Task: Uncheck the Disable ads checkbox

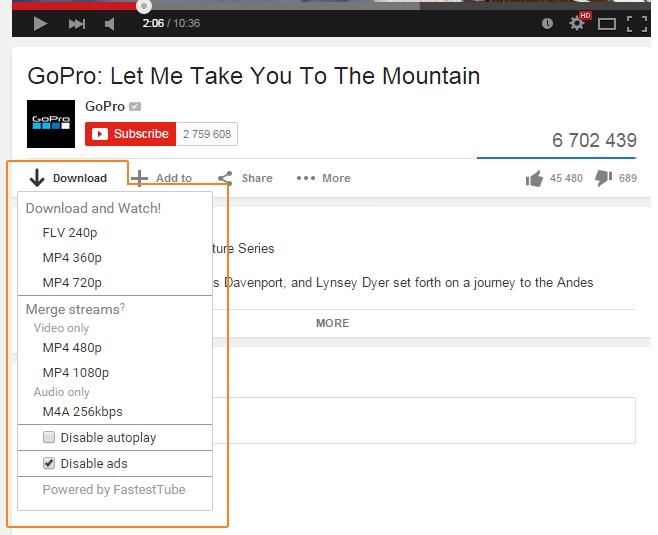Action: coord(49,463)
